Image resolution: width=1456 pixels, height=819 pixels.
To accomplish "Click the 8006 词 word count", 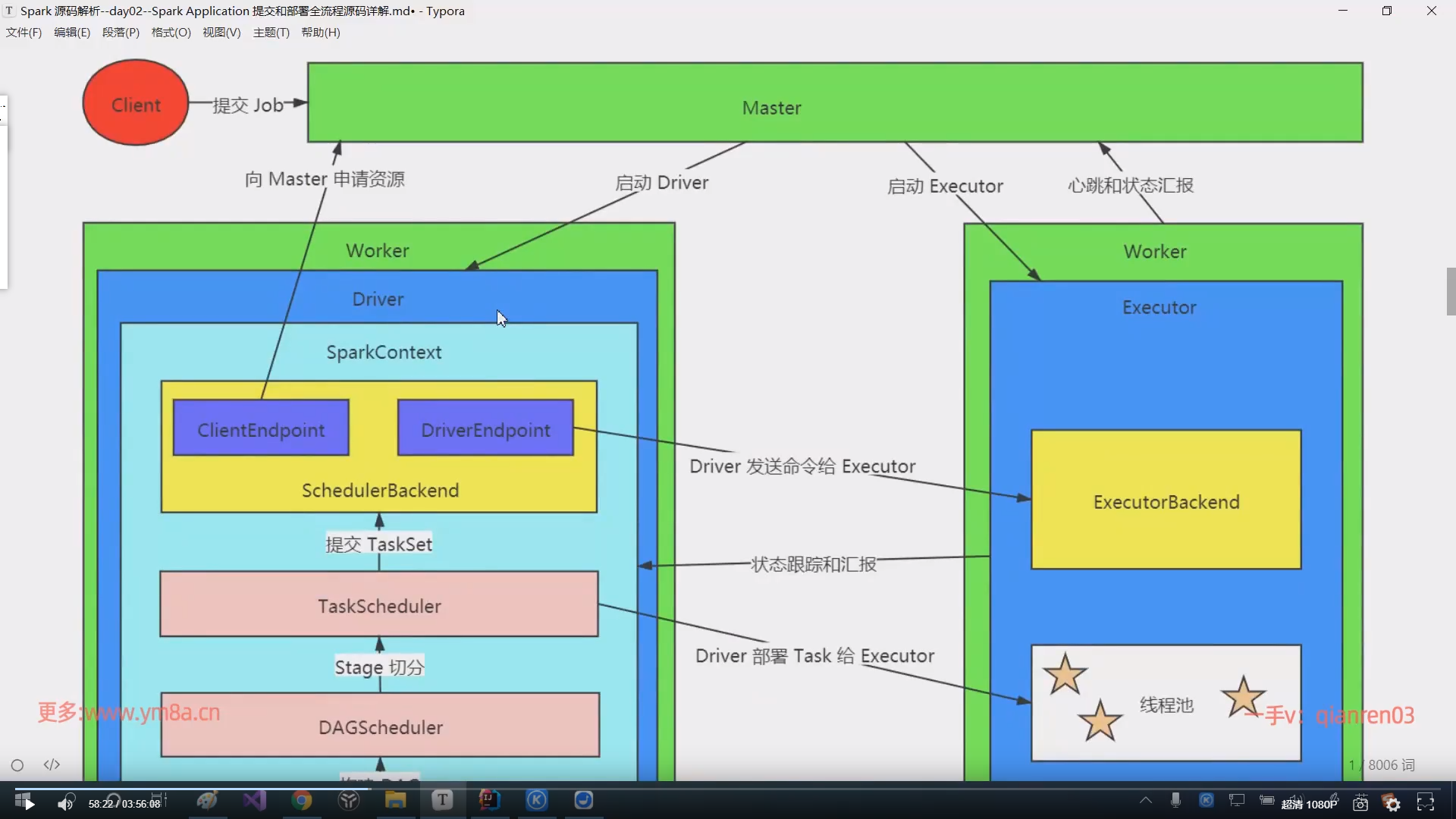I will [1391, 765].
